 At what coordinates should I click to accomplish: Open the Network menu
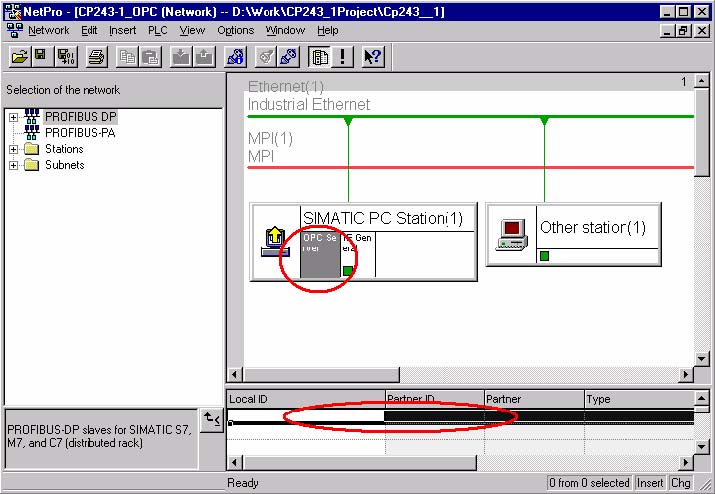coord(48,31)
